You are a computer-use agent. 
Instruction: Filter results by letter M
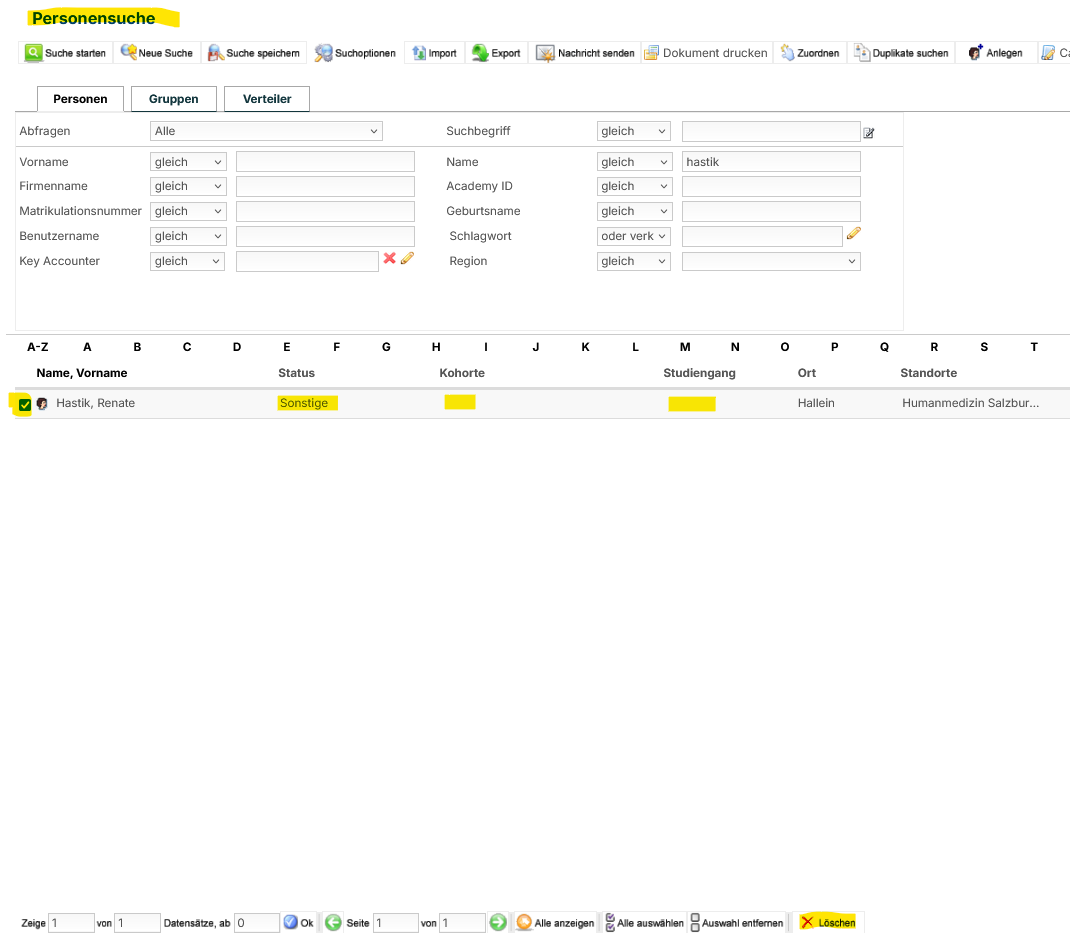click(x=685, y=347)
